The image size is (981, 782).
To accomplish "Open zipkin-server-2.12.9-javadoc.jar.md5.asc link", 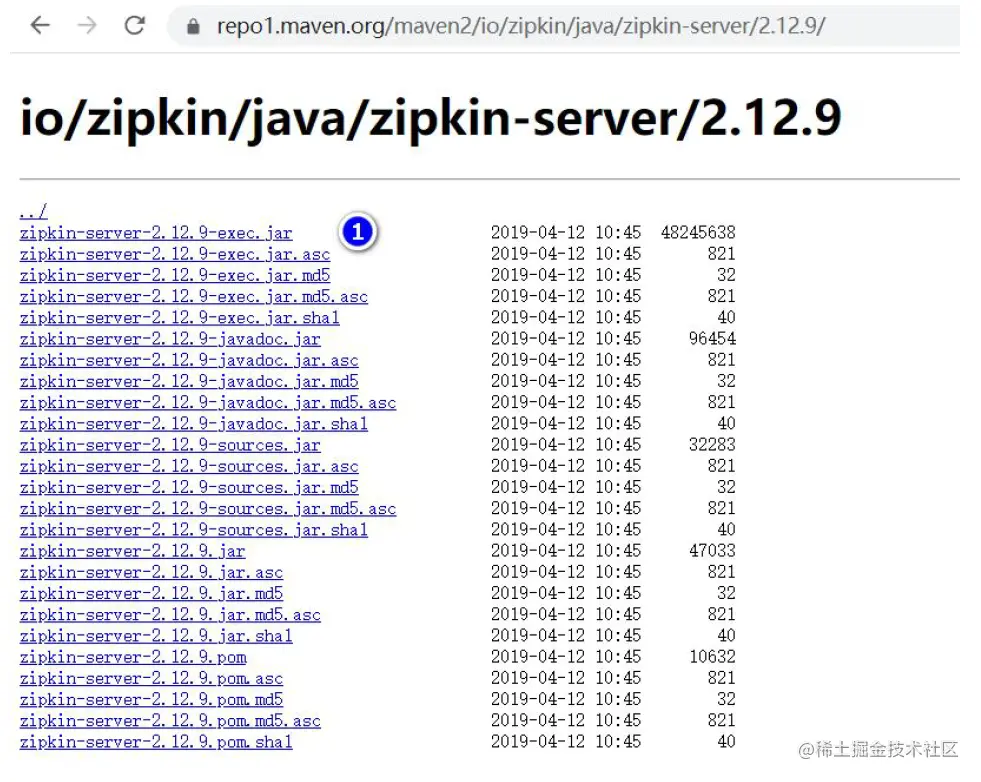I will 208,403.
